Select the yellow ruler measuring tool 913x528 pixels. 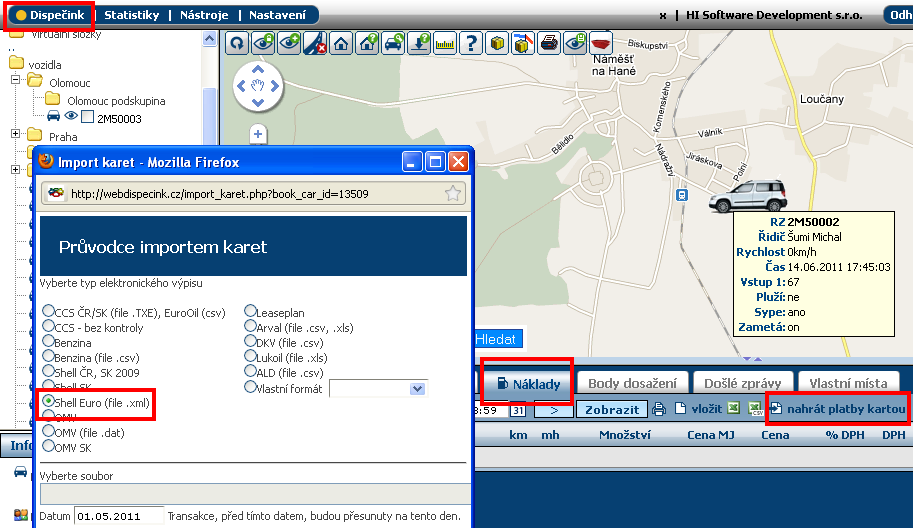(x=445, y=43)
